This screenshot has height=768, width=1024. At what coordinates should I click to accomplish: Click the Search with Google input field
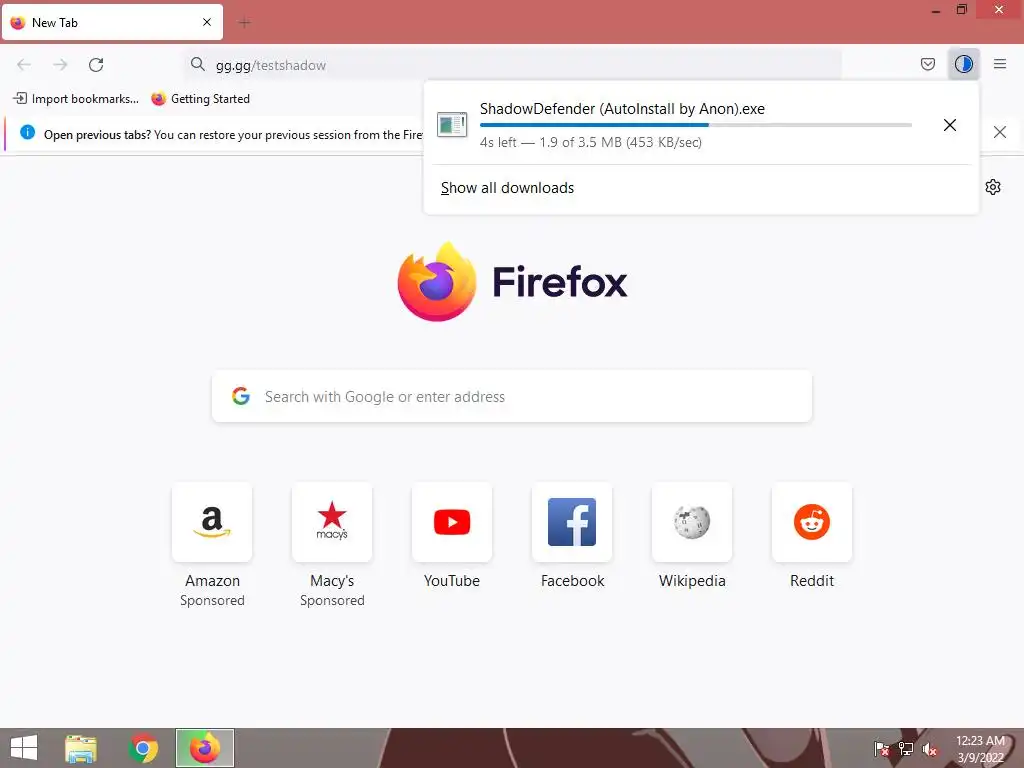[512, 396]
